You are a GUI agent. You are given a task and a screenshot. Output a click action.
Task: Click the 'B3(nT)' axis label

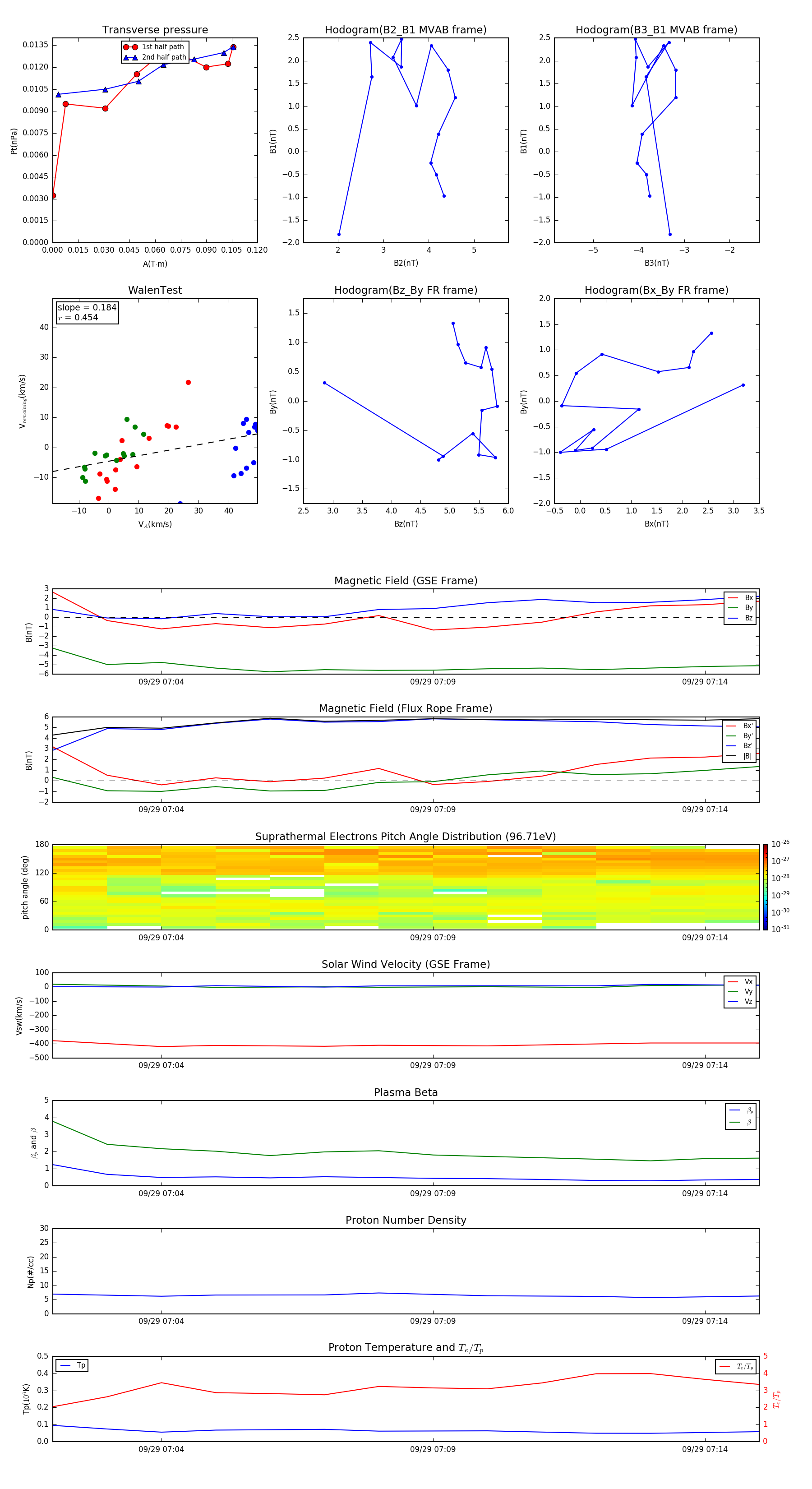[x=656, y=263]
